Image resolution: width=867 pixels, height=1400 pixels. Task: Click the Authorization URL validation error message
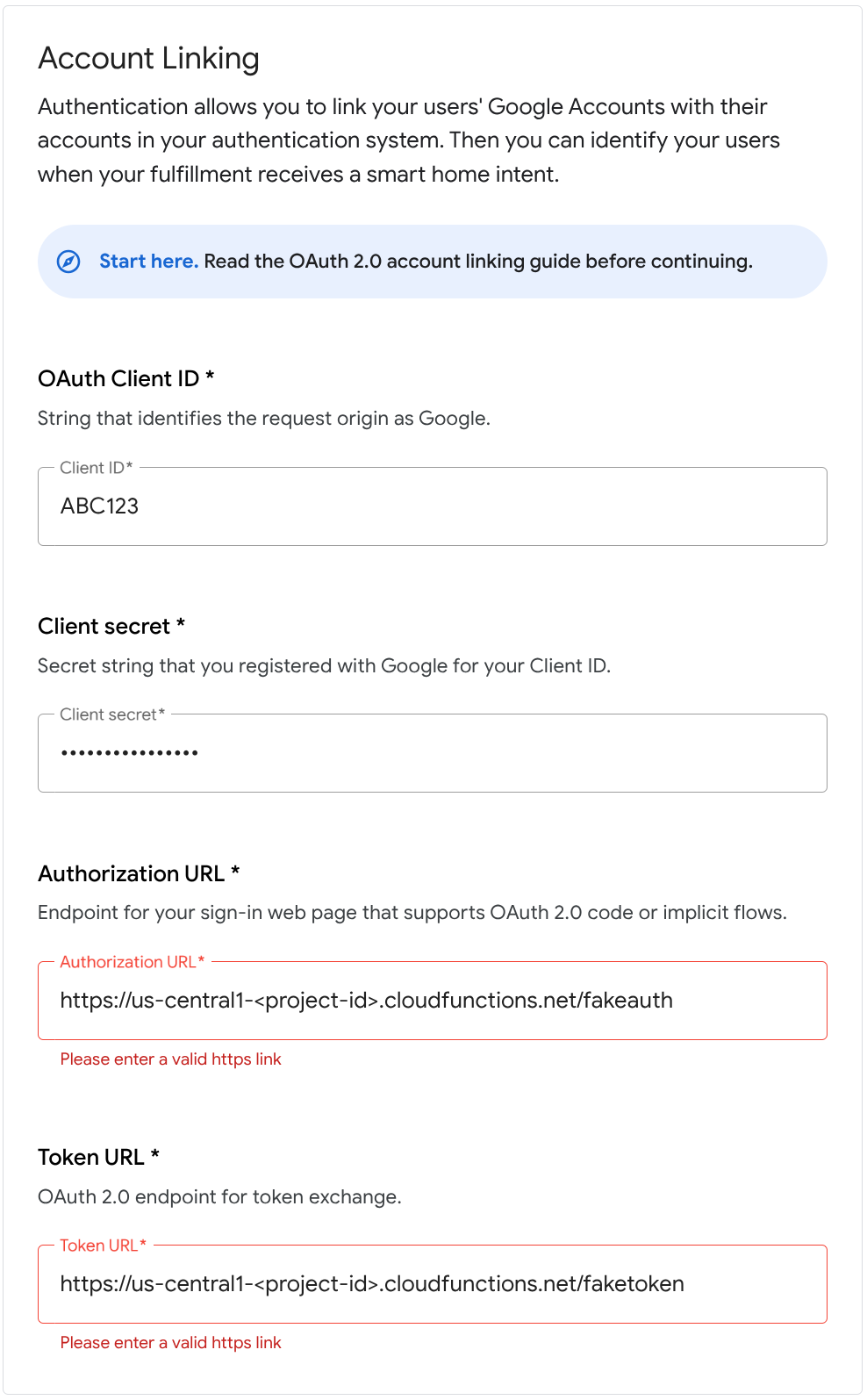[x=170, y=1059]
